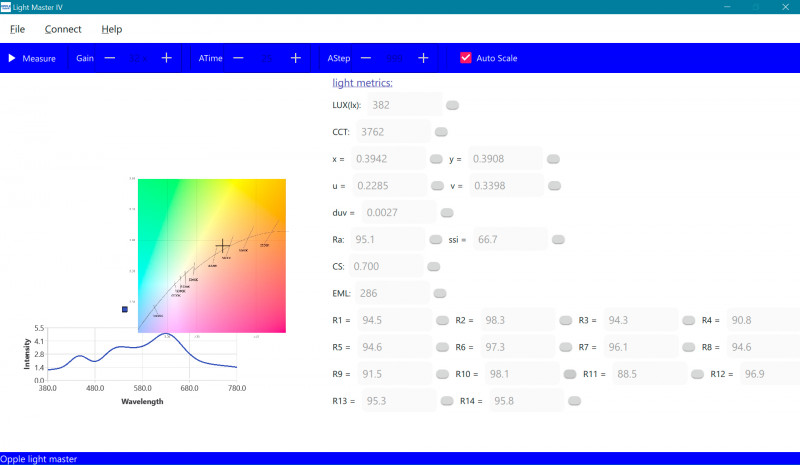Toggle the switch next to LUX(lx)
Image resolution: width=800 pixels, height=465 pixels.
pos(453,105)
